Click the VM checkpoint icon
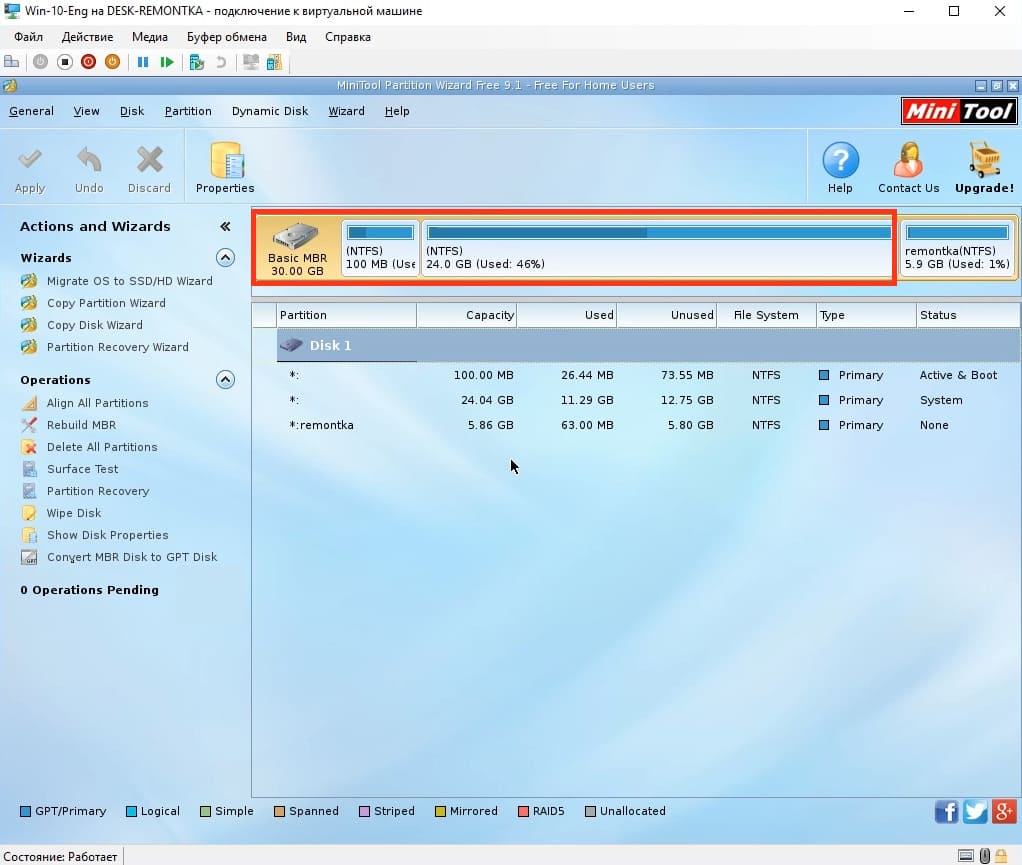1022x865 pixels. (196, 62)
